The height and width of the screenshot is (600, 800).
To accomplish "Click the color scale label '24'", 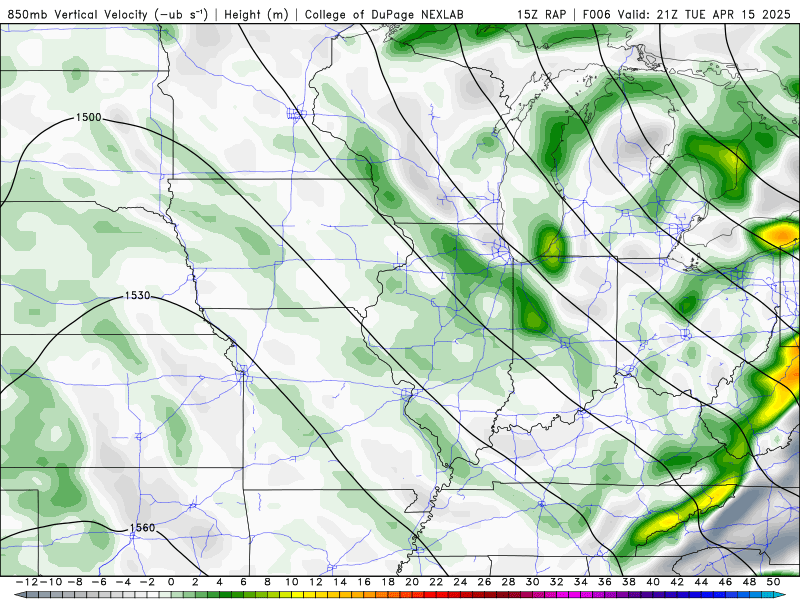I will coord(460,582).
